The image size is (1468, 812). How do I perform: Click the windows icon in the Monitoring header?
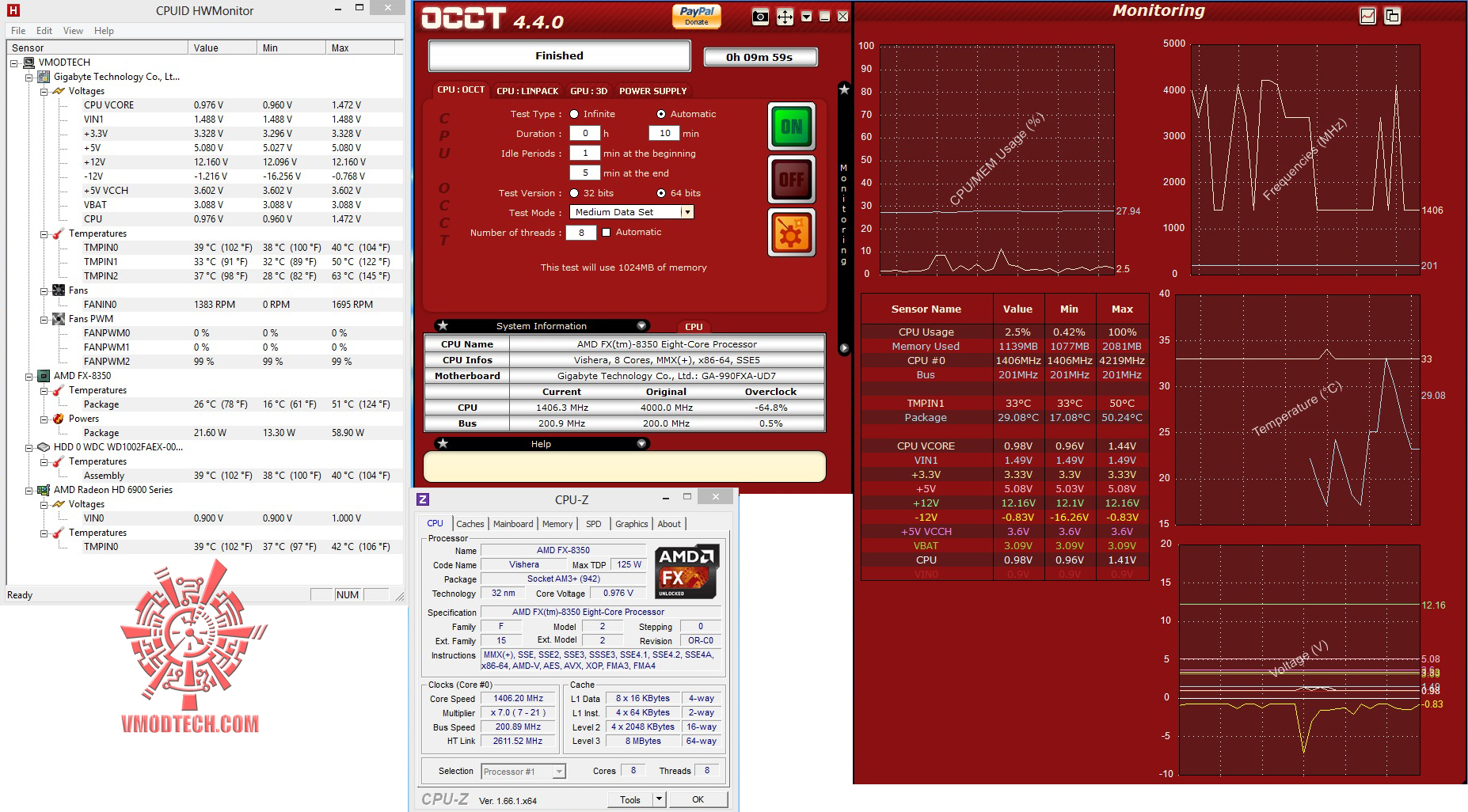click(1392, 15)
